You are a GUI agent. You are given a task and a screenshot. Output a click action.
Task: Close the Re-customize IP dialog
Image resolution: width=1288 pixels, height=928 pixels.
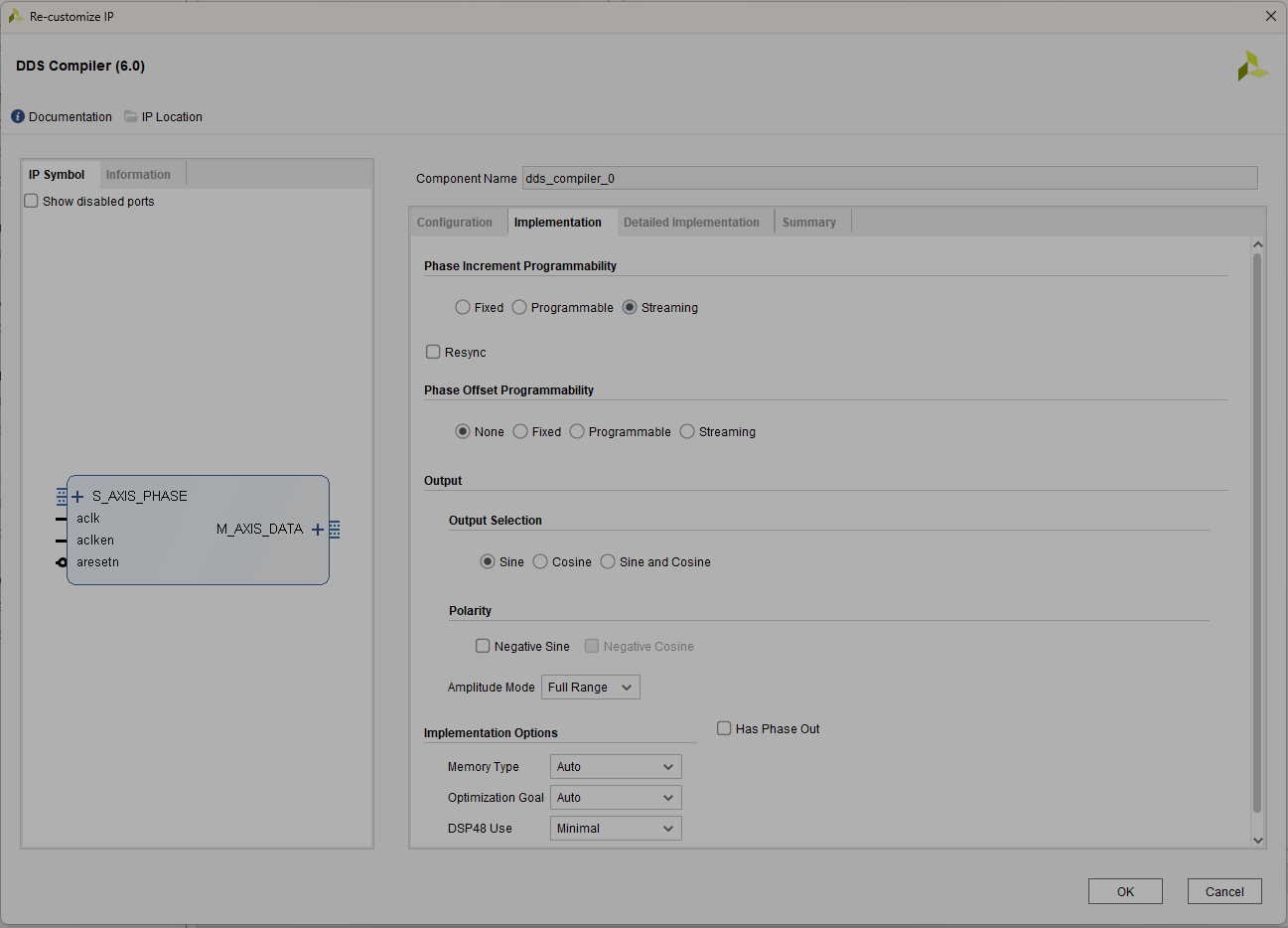click(1271, 16)
